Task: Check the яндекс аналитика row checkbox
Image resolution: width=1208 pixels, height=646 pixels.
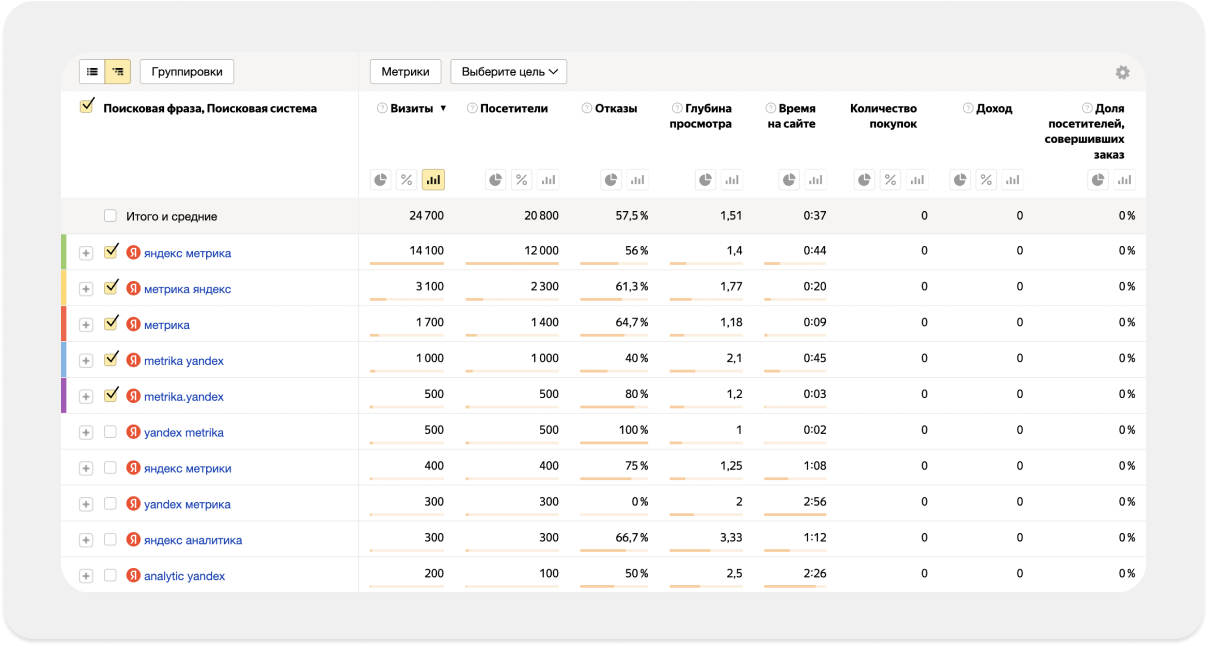Action: (x=111, y=540)
